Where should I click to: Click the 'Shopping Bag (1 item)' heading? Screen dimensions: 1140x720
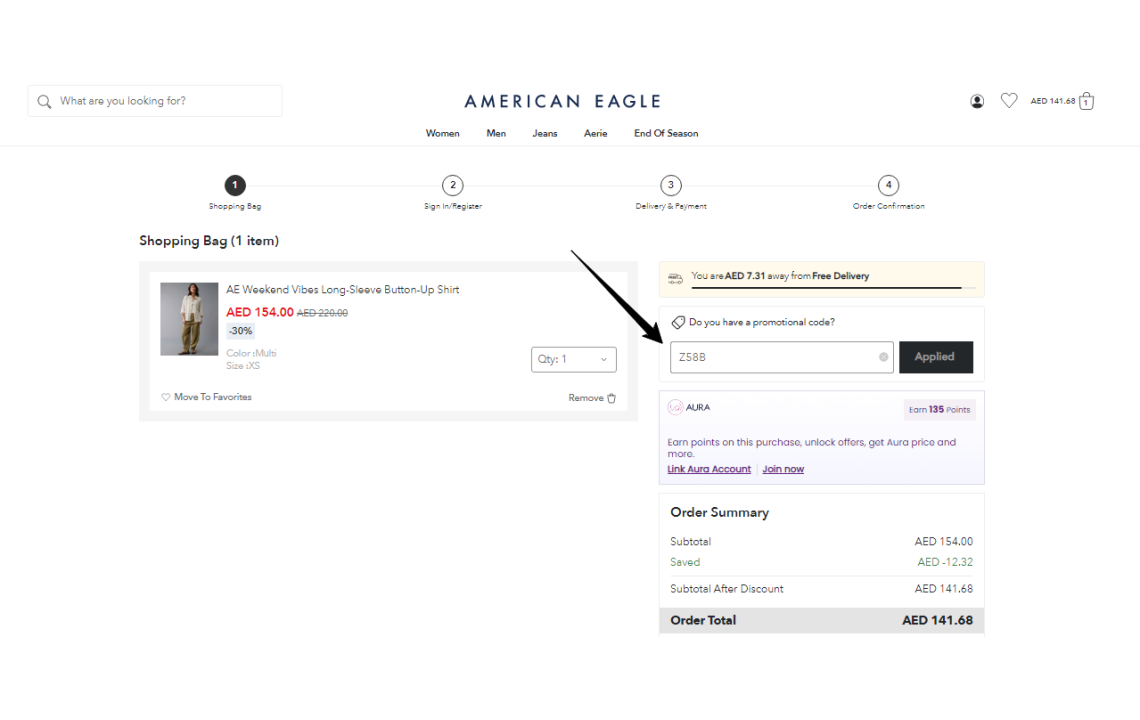click(209, 241)
